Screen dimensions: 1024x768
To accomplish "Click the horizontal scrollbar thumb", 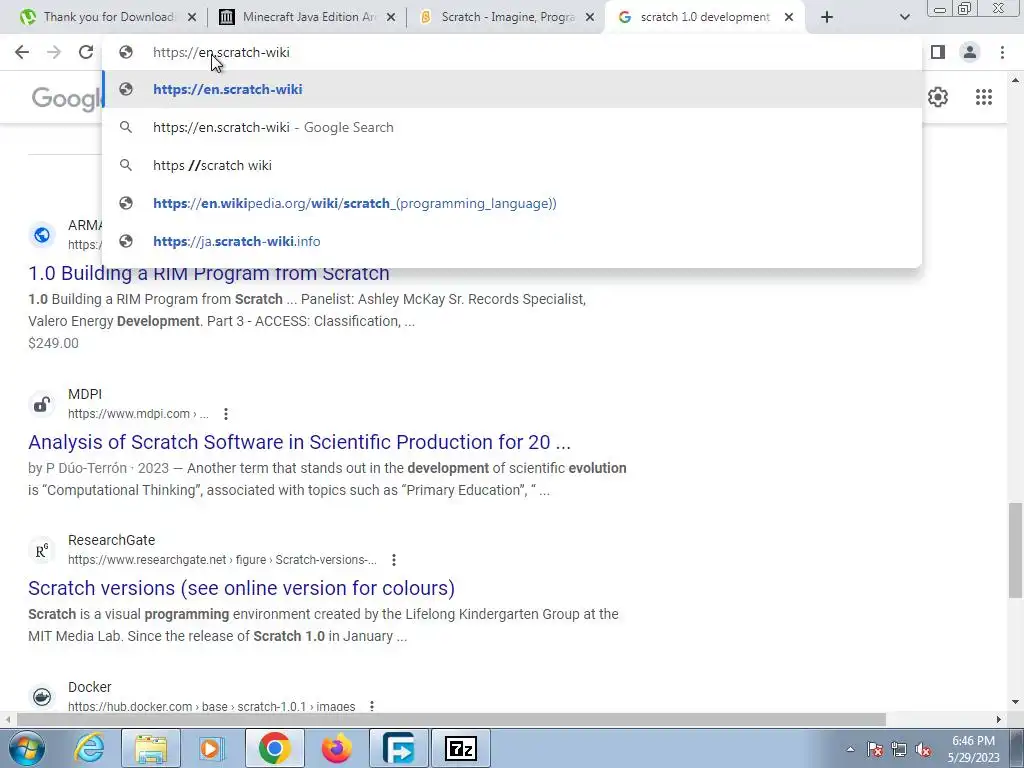I will tap(451, 720).
